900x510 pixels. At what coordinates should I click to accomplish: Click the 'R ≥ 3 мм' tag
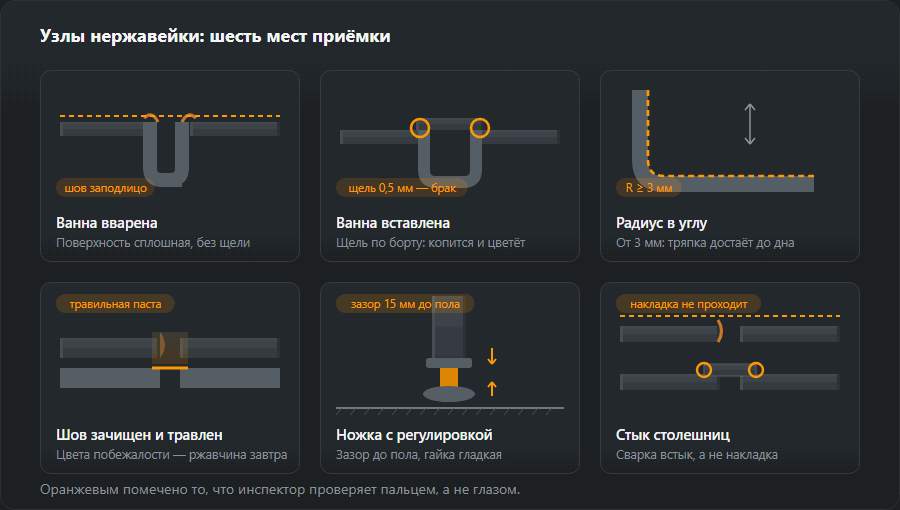[x=649, y=188]
